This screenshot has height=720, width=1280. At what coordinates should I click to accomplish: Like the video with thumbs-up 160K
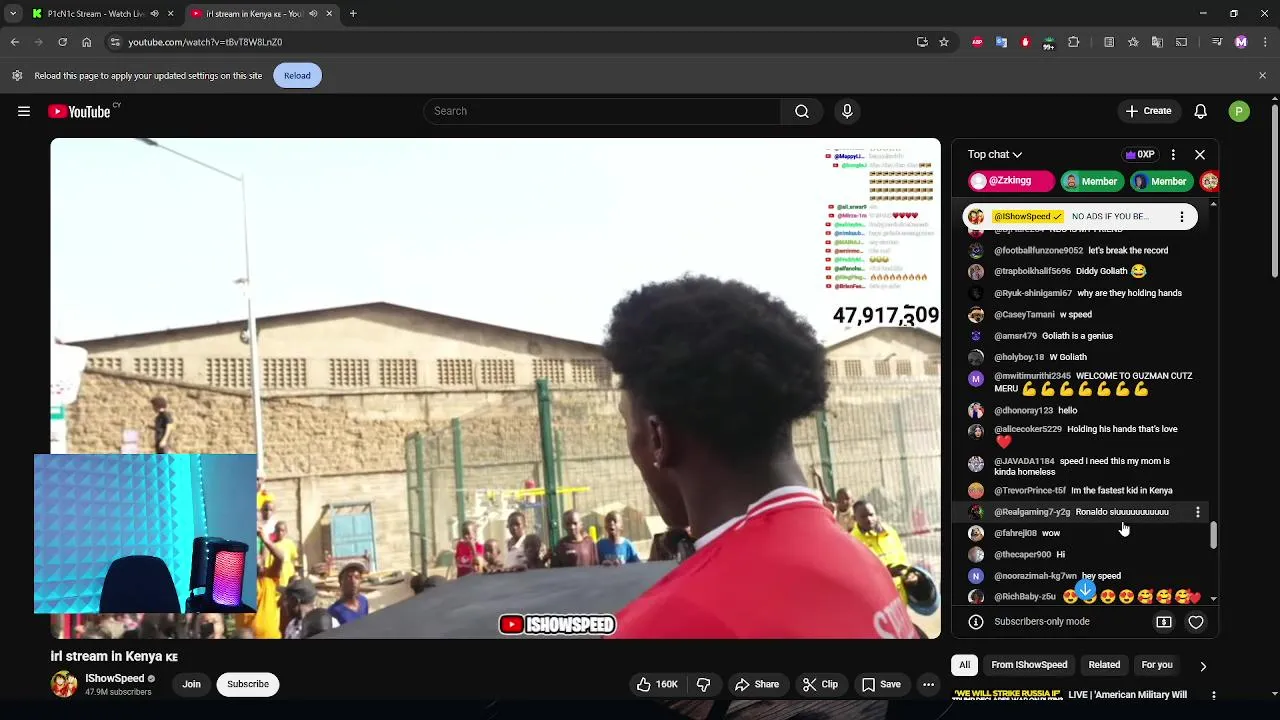click(x=658, y=684)
